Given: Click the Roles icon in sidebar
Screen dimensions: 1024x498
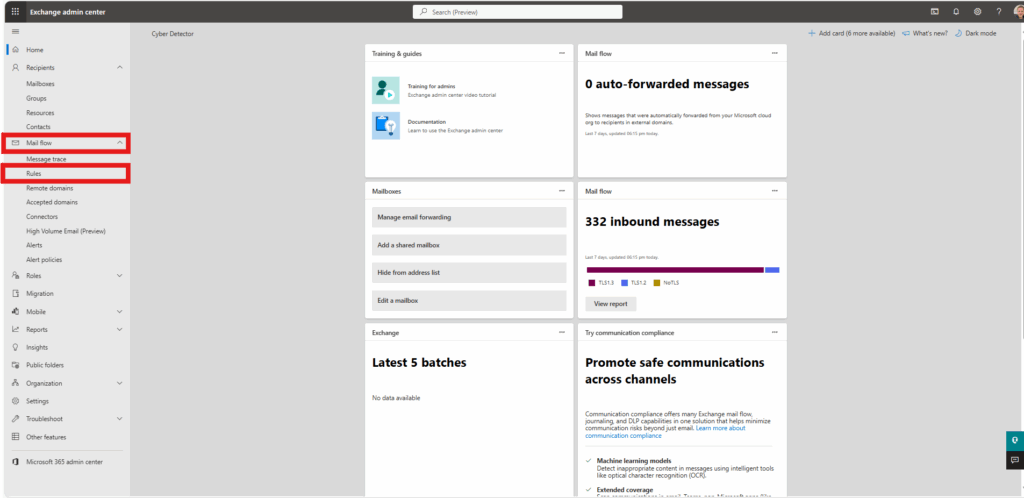Looking at the screenshot, I should coord(16,275).
